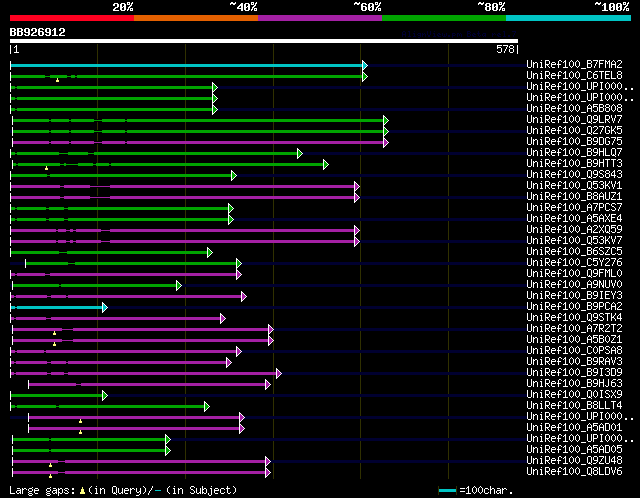
Task: Click the arrowhead at the end of the B8LLT4 bar
Action: coord(207,407)
